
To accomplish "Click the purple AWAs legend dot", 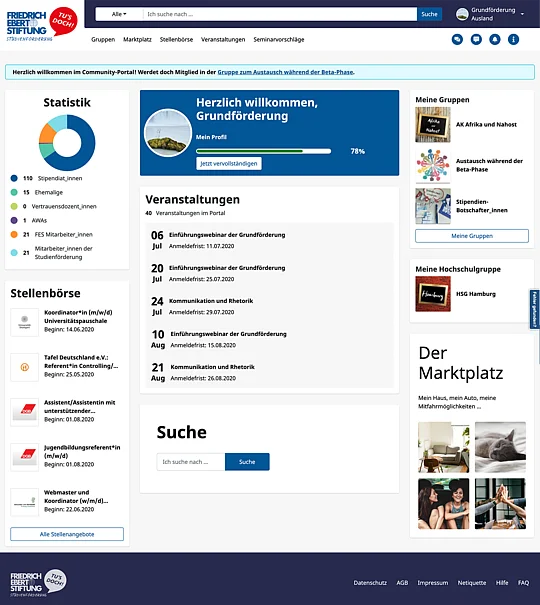I will coord(14,220).
